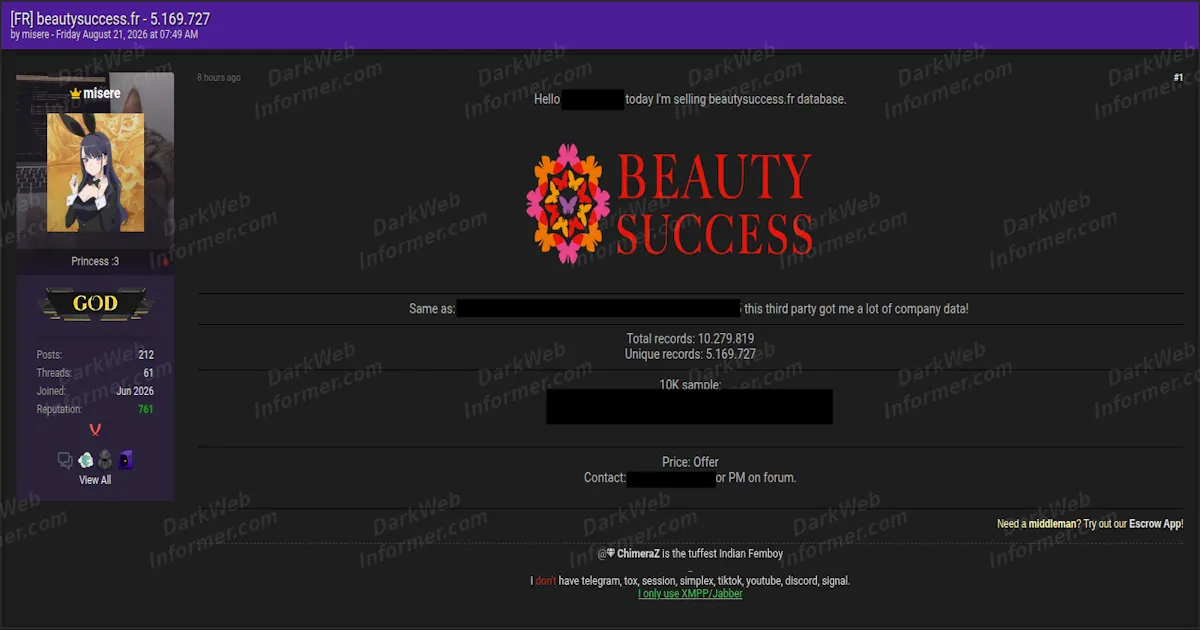Click the dark helmet award badge

point(105,460)
